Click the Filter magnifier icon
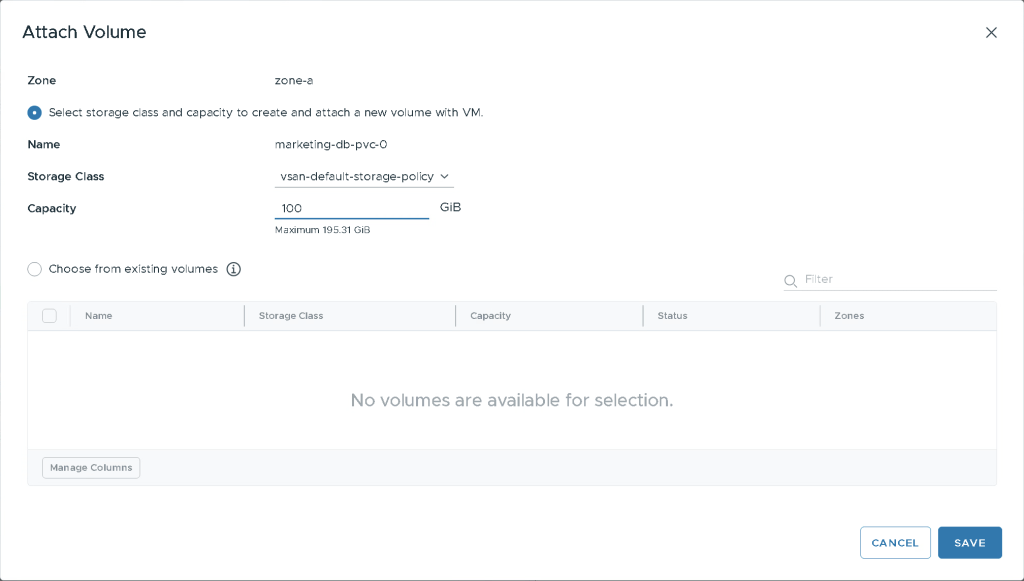Viewport: 1024px width, 581px height. (x=791, y=280)
